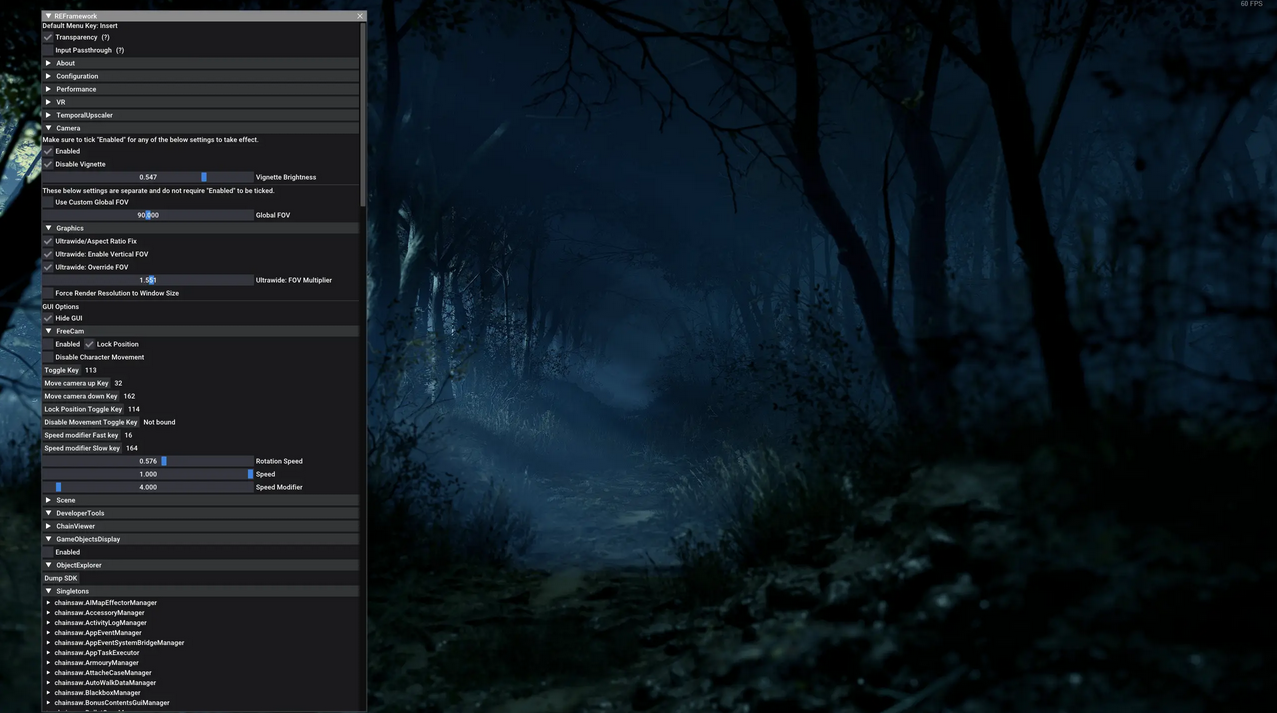Enable Use Custom Global FOV
This screenshot has height=713, width=1277.
point(48,202)
